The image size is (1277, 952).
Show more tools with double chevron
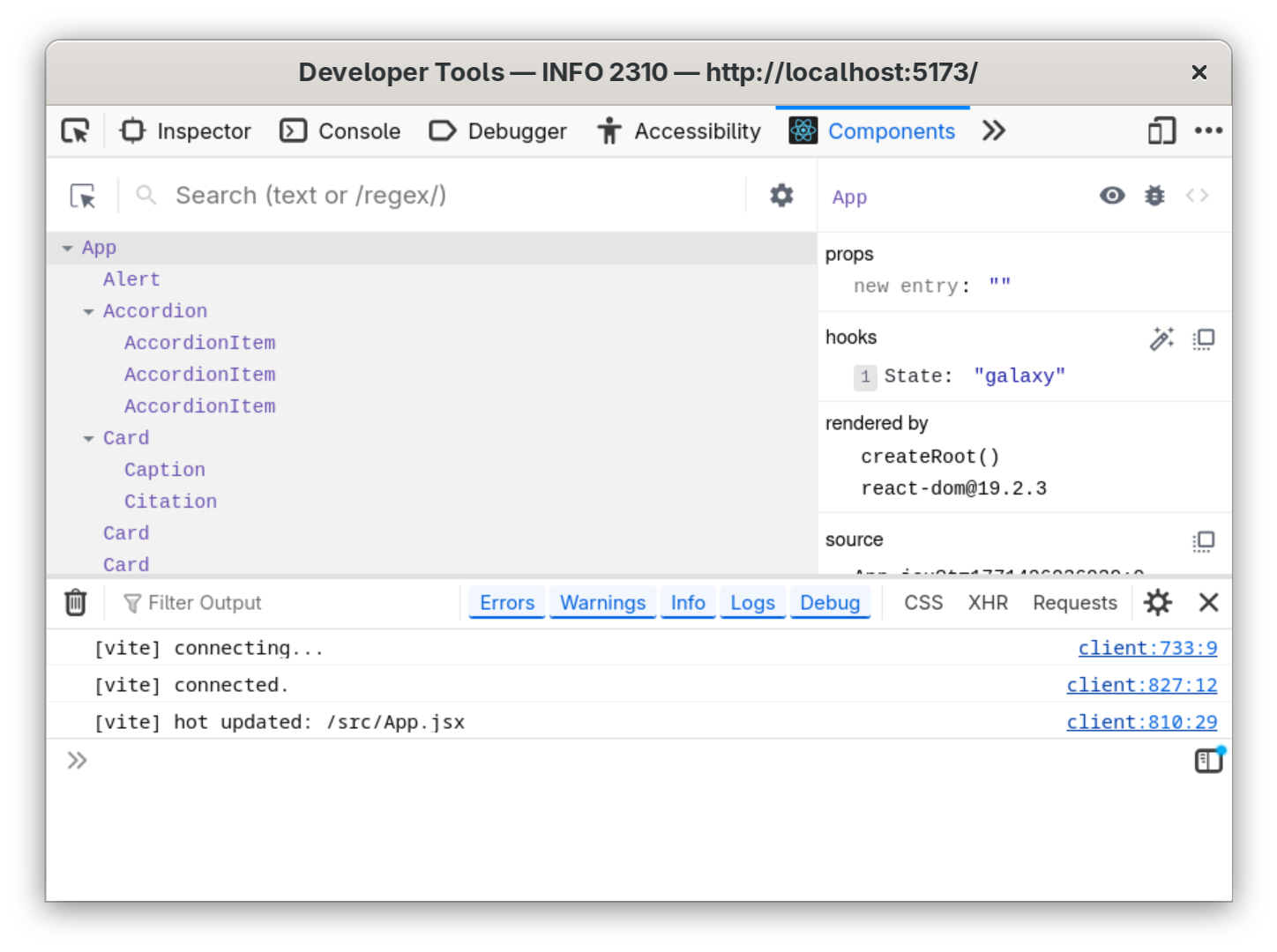point(994,131)
